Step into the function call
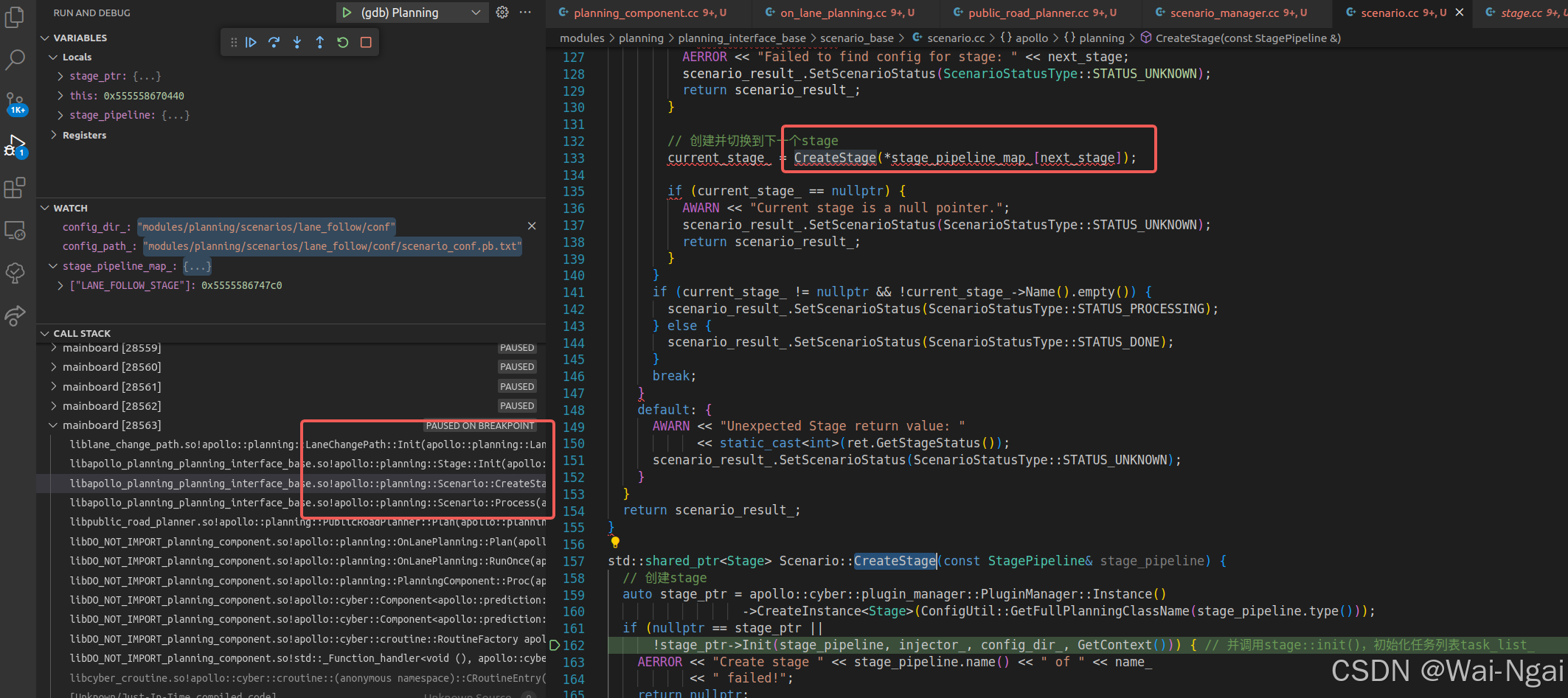Image resolution: width=1568 pixels, height=698 pixels. 296,42
